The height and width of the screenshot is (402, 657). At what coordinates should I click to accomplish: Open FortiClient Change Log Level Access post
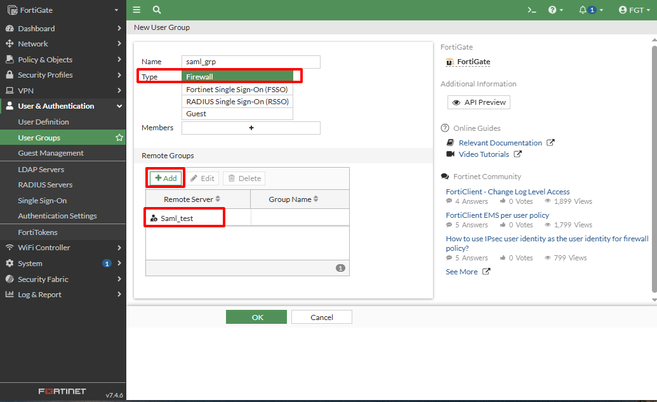[507, 192]
